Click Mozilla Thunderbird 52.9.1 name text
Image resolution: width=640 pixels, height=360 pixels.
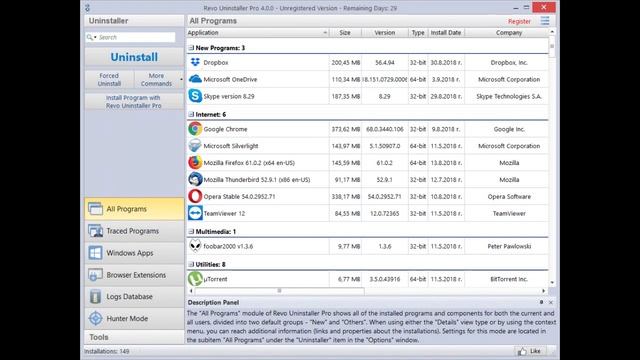click(x=257, y=180)
